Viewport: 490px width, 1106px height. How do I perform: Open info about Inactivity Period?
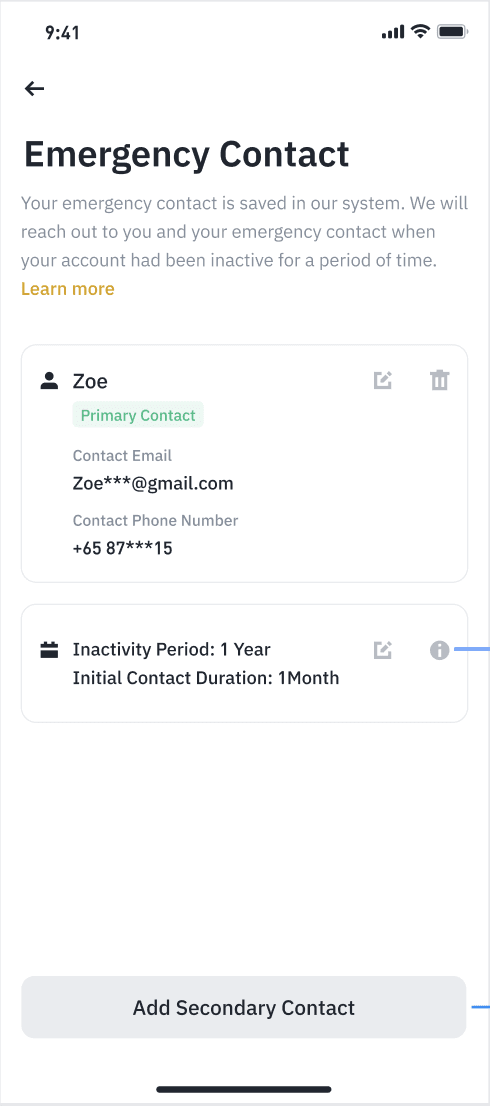click(439, 650)
